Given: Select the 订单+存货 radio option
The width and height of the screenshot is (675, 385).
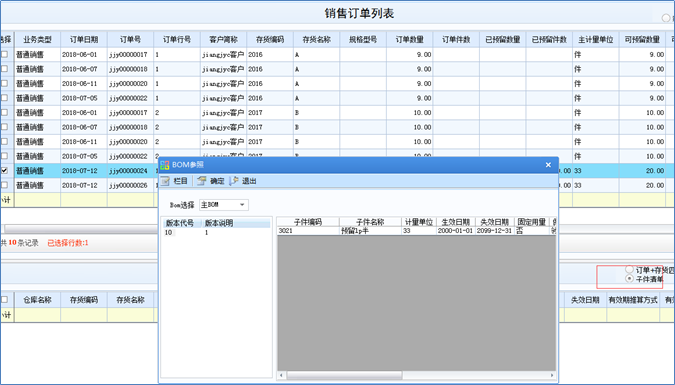Looking at the screenshot, I should click(629, 270).
